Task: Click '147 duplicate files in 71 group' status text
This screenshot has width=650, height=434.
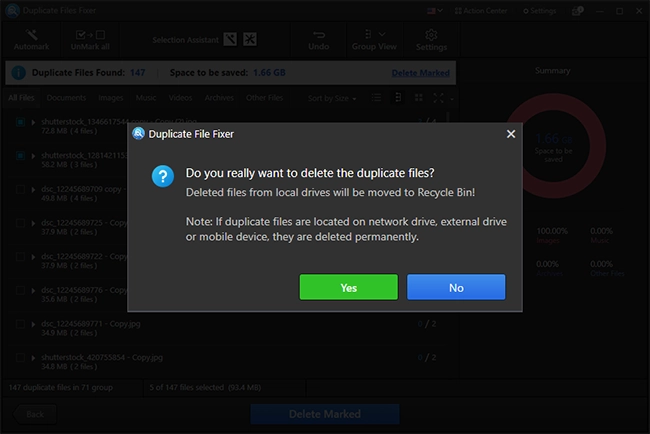Action: pyautogui.click(x=61, y=388)
